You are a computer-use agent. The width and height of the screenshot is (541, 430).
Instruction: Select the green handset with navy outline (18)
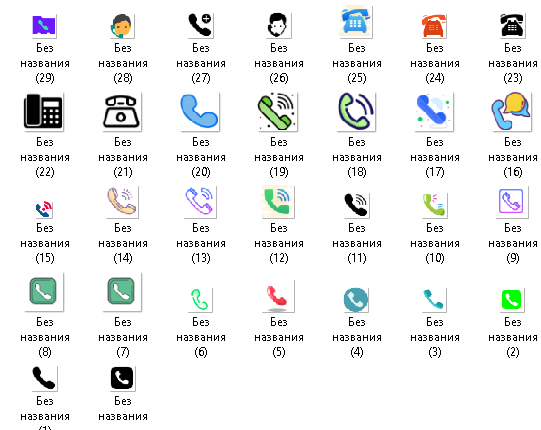click(x=356, y=111)
